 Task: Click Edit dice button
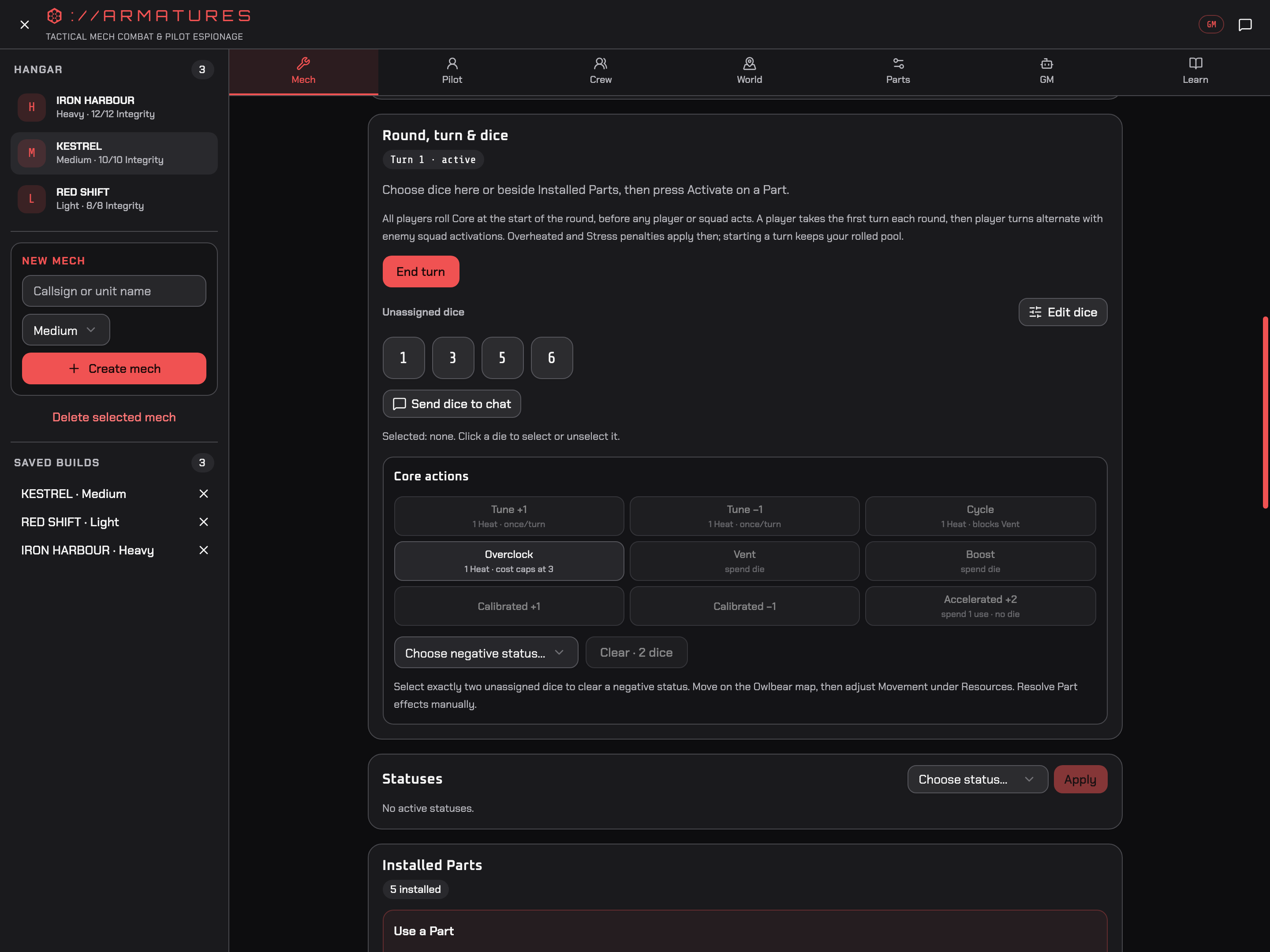coord(1063,312)
